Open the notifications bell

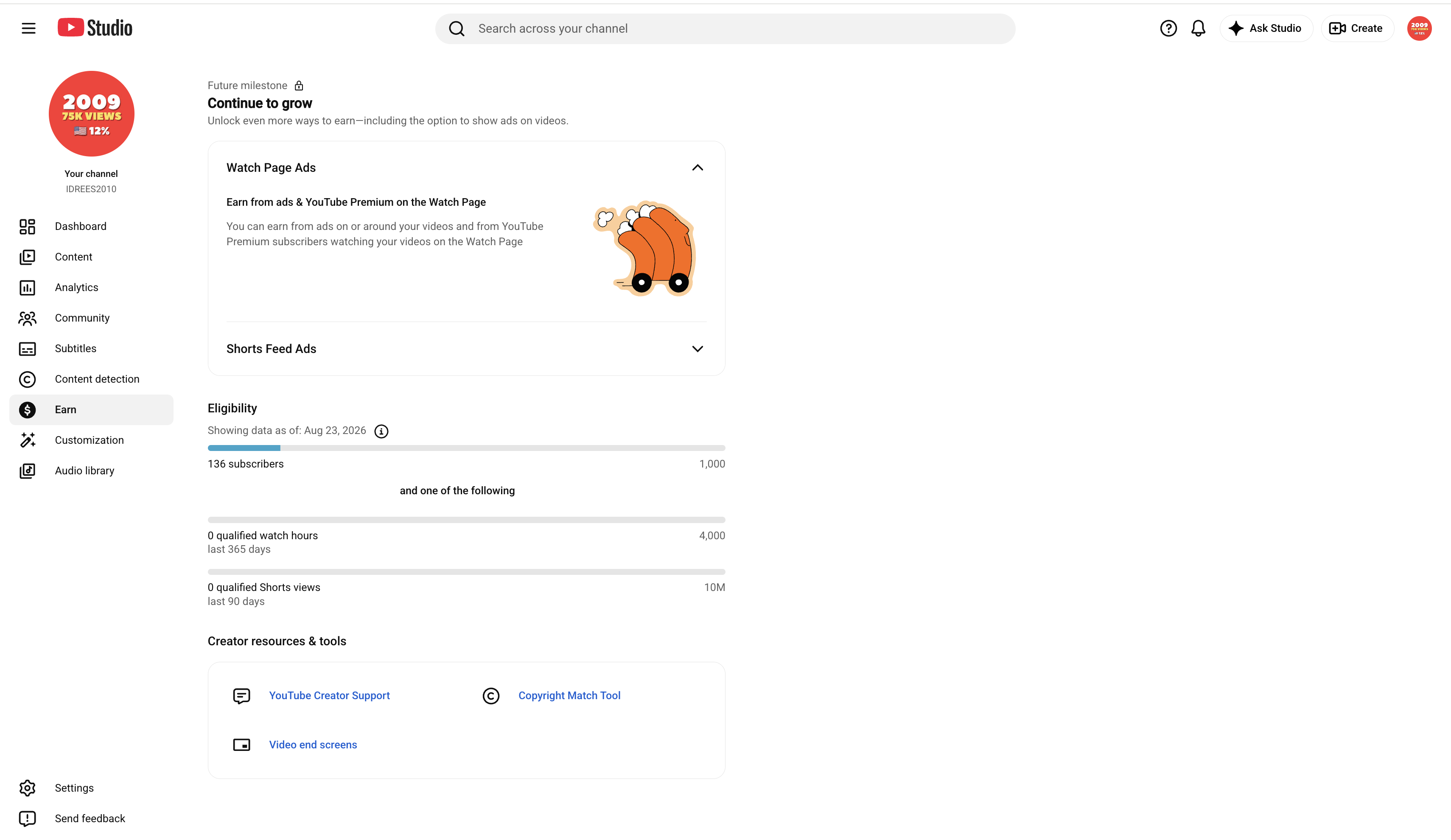(x=1198, y=28)
